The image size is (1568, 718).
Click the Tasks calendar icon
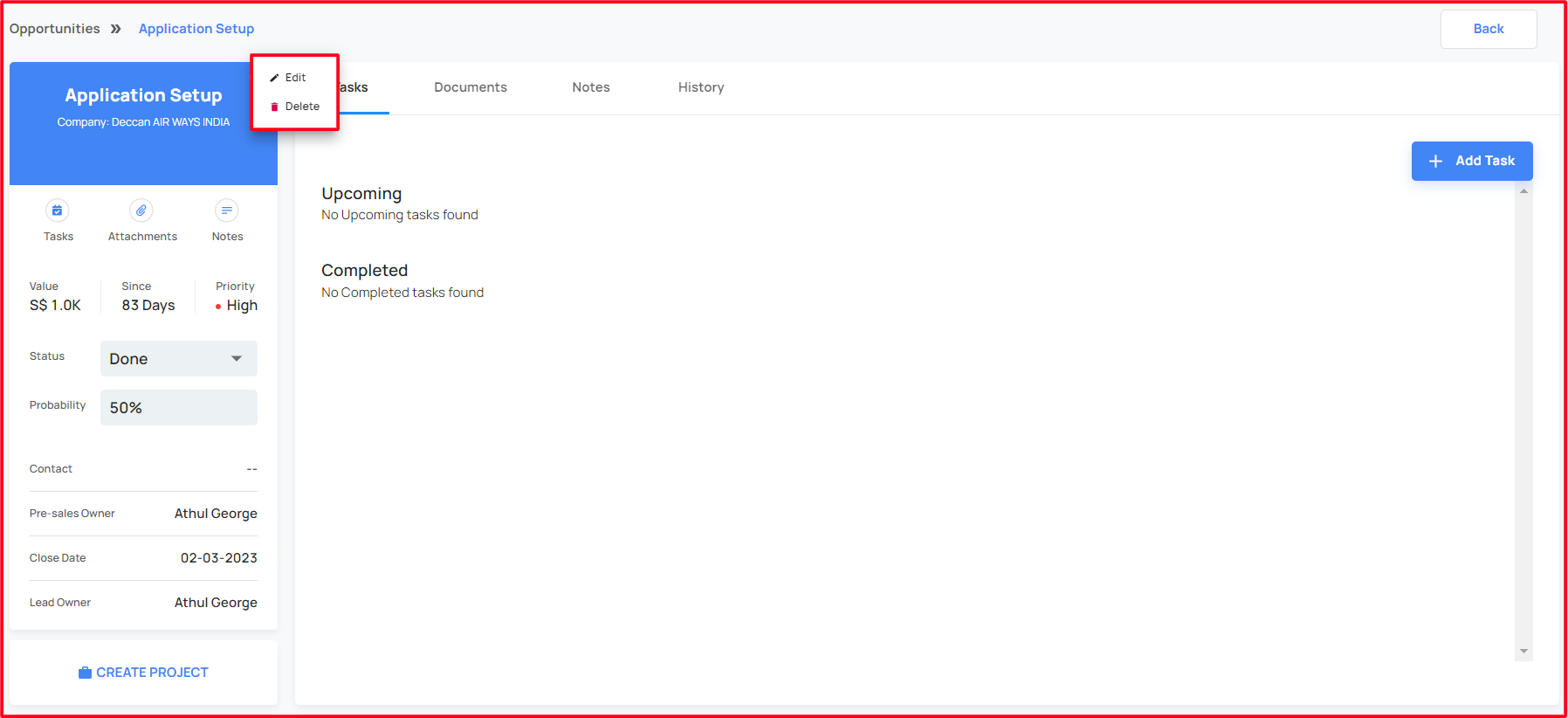(57, 211)
